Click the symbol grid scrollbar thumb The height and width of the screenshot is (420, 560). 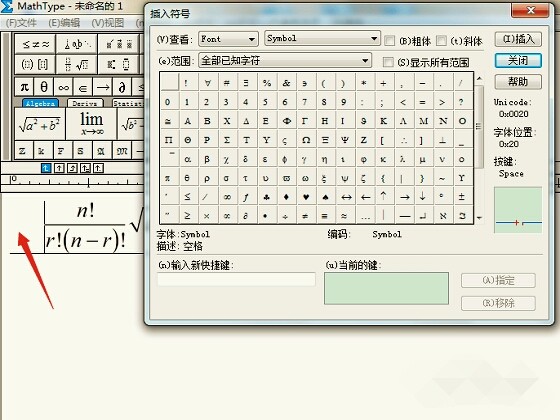point(480,126)
